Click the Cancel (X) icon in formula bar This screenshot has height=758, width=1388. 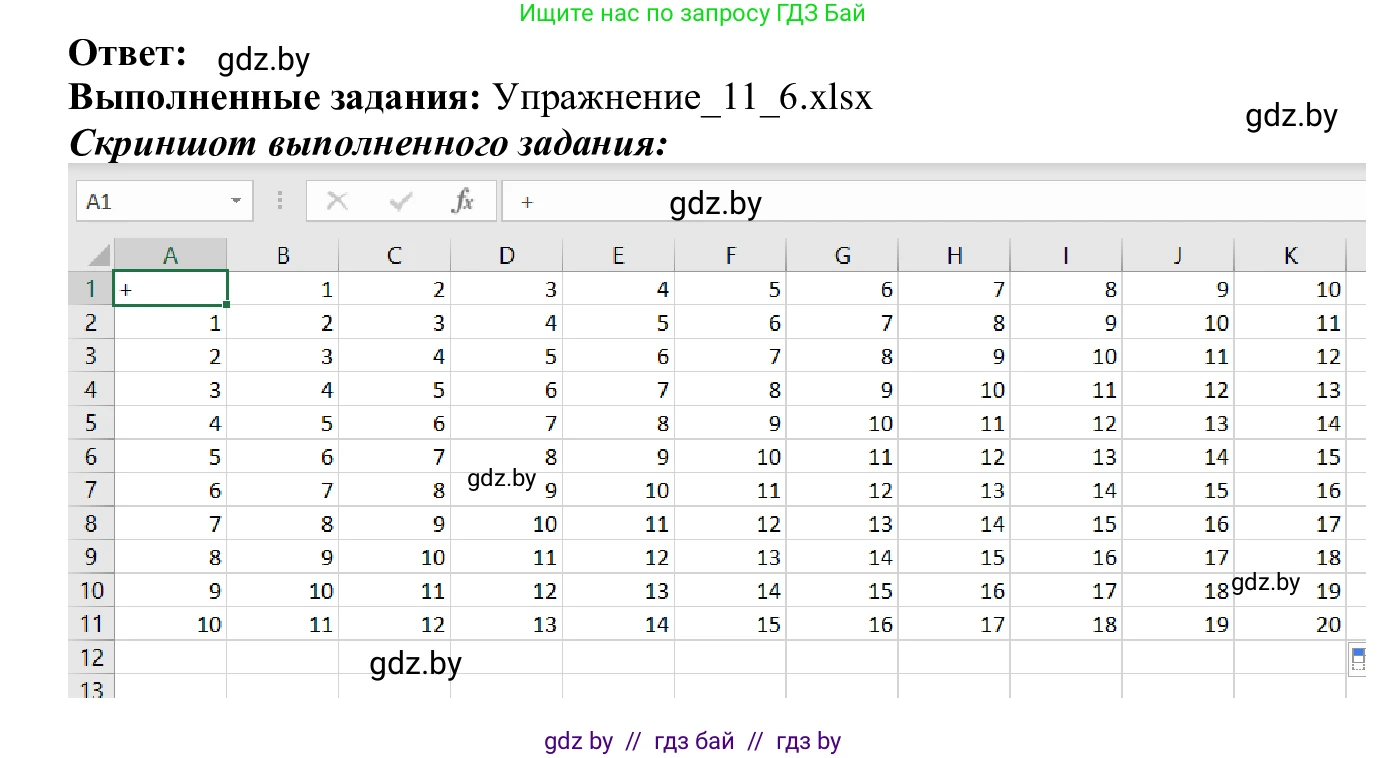pyautogui.click(x=337, y=200)
